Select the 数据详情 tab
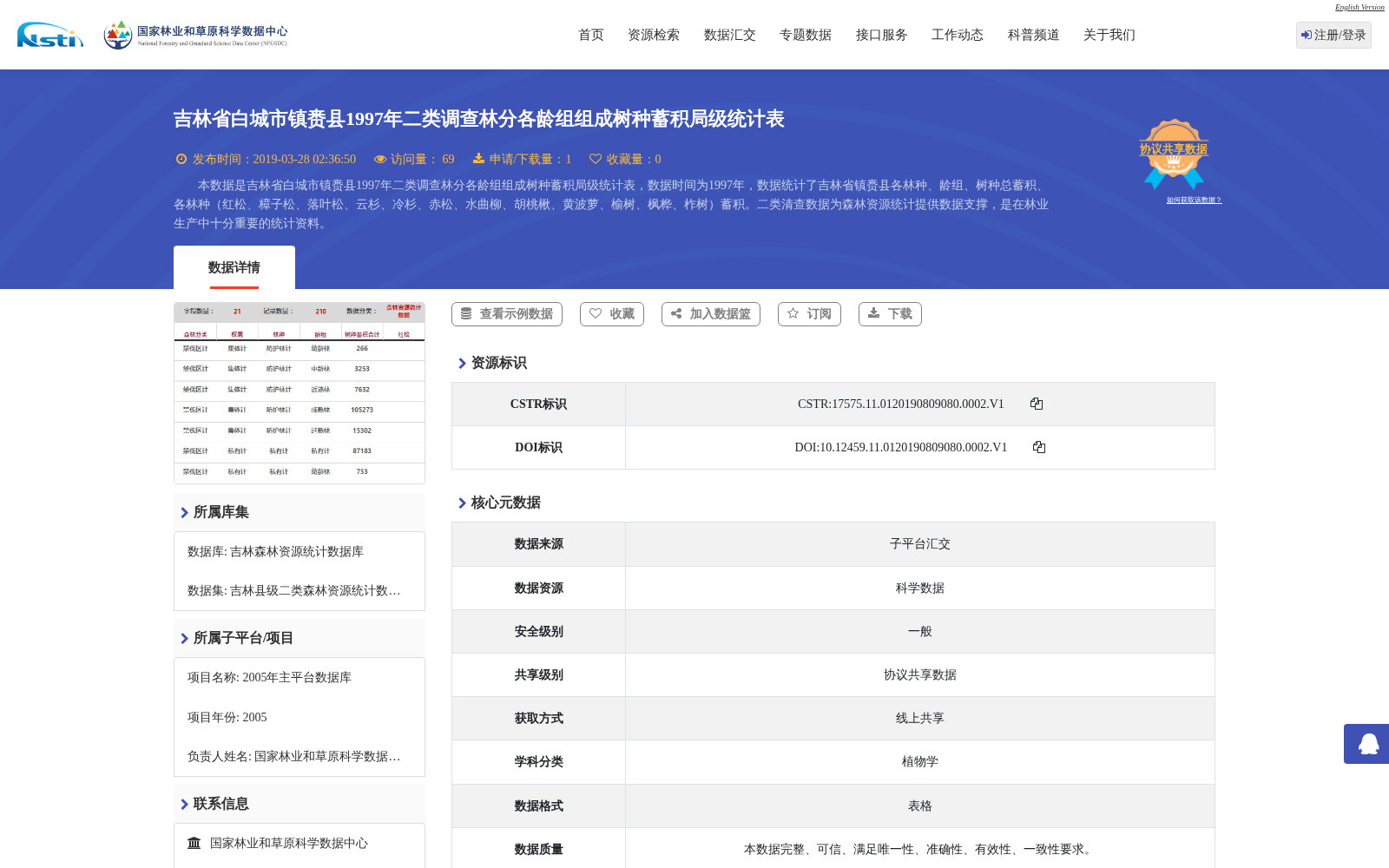The height and width of the screenshot is (868, 1389). coord(234,267)
